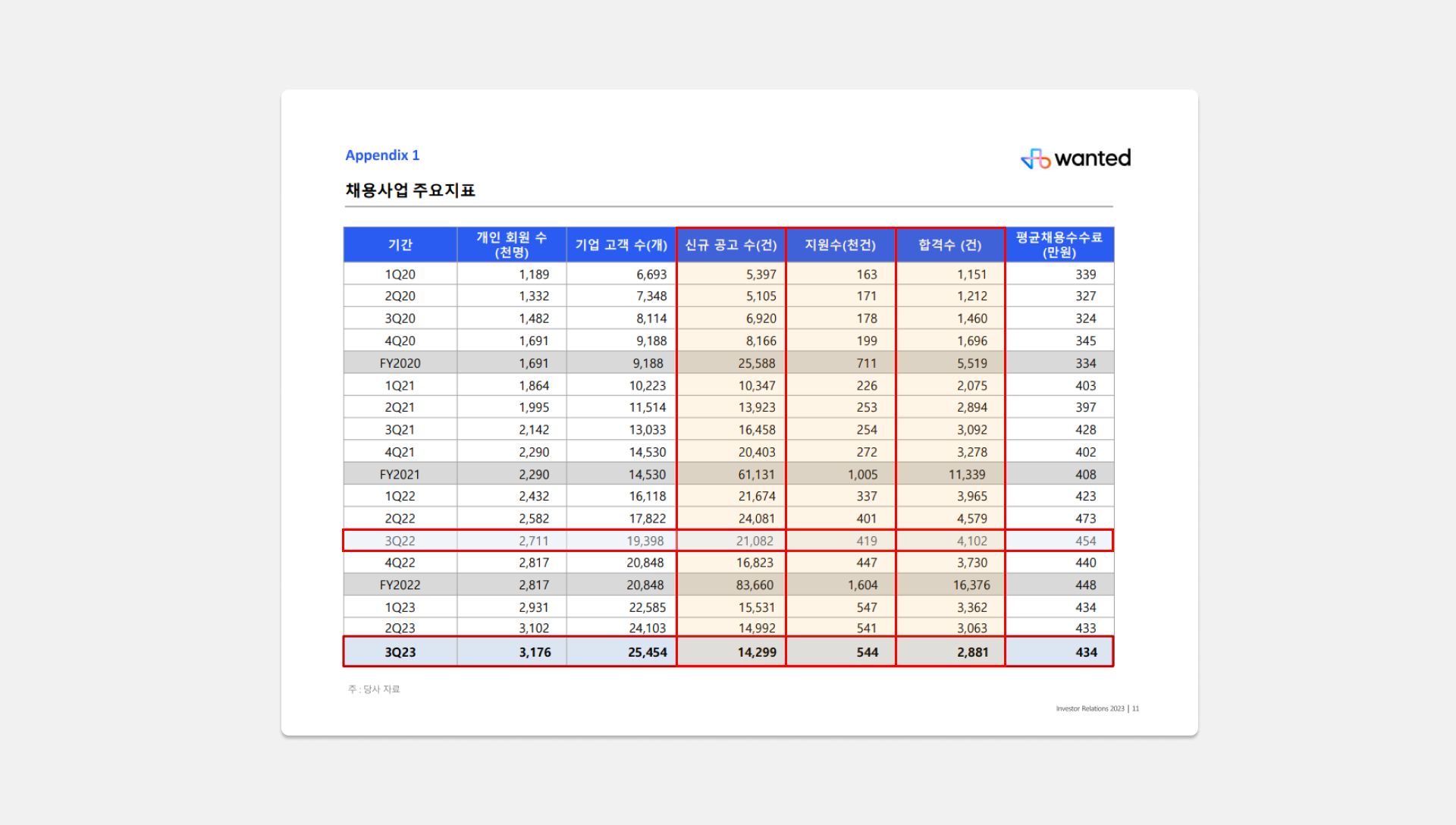Click the value '16,458' in 3Q21 row
Viewport: 1456px width, 825px height.
757,430
